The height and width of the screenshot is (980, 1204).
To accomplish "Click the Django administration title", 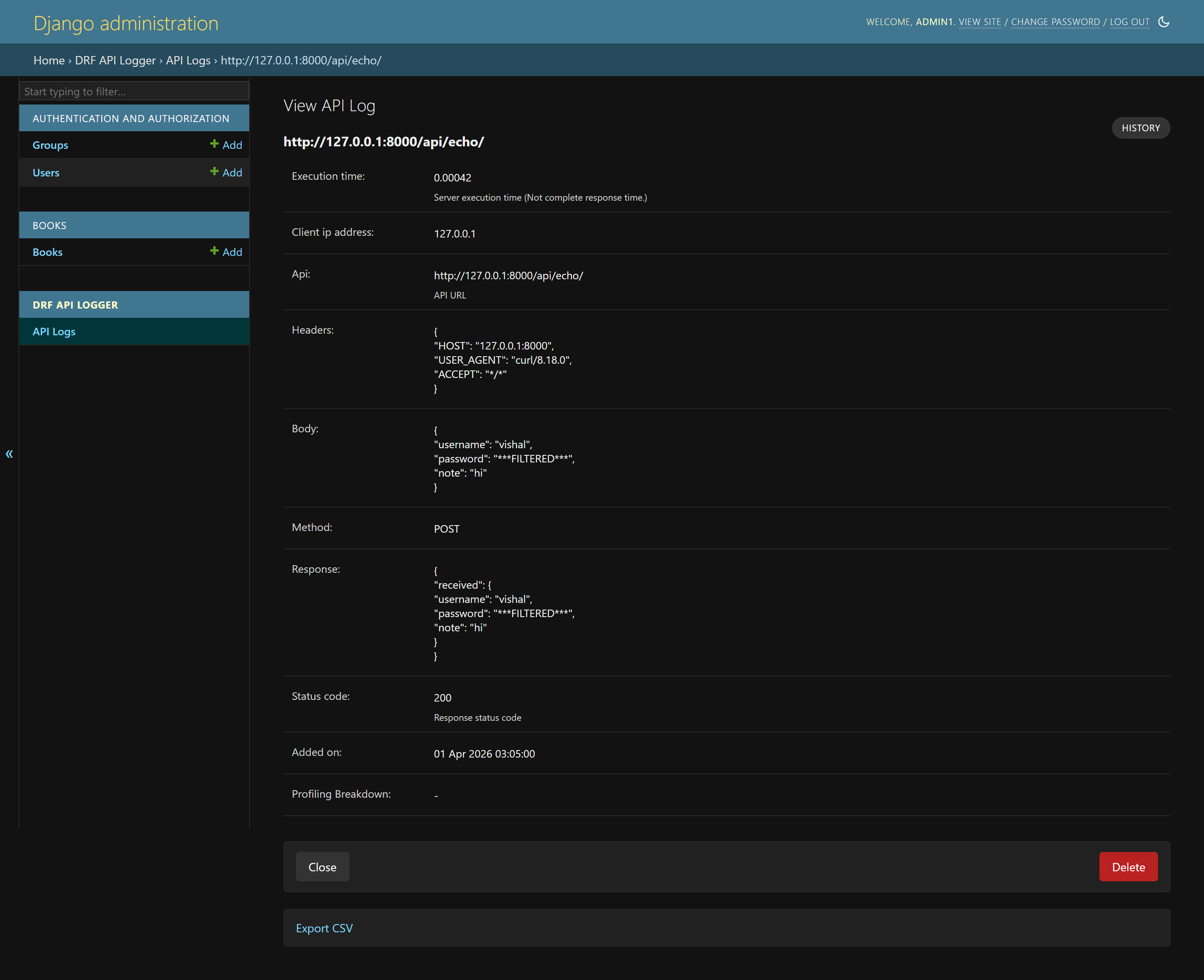I will pos(126,23).
